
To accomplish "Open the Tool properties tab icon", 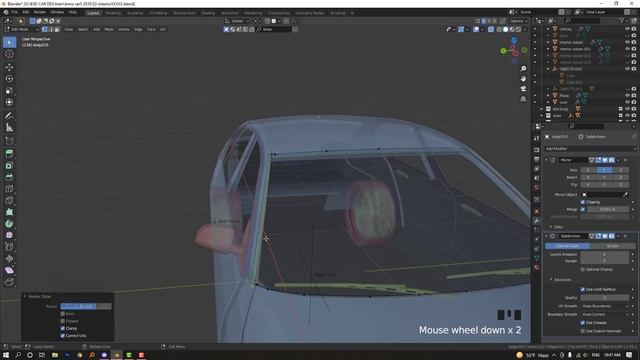I will coord(537,139).
